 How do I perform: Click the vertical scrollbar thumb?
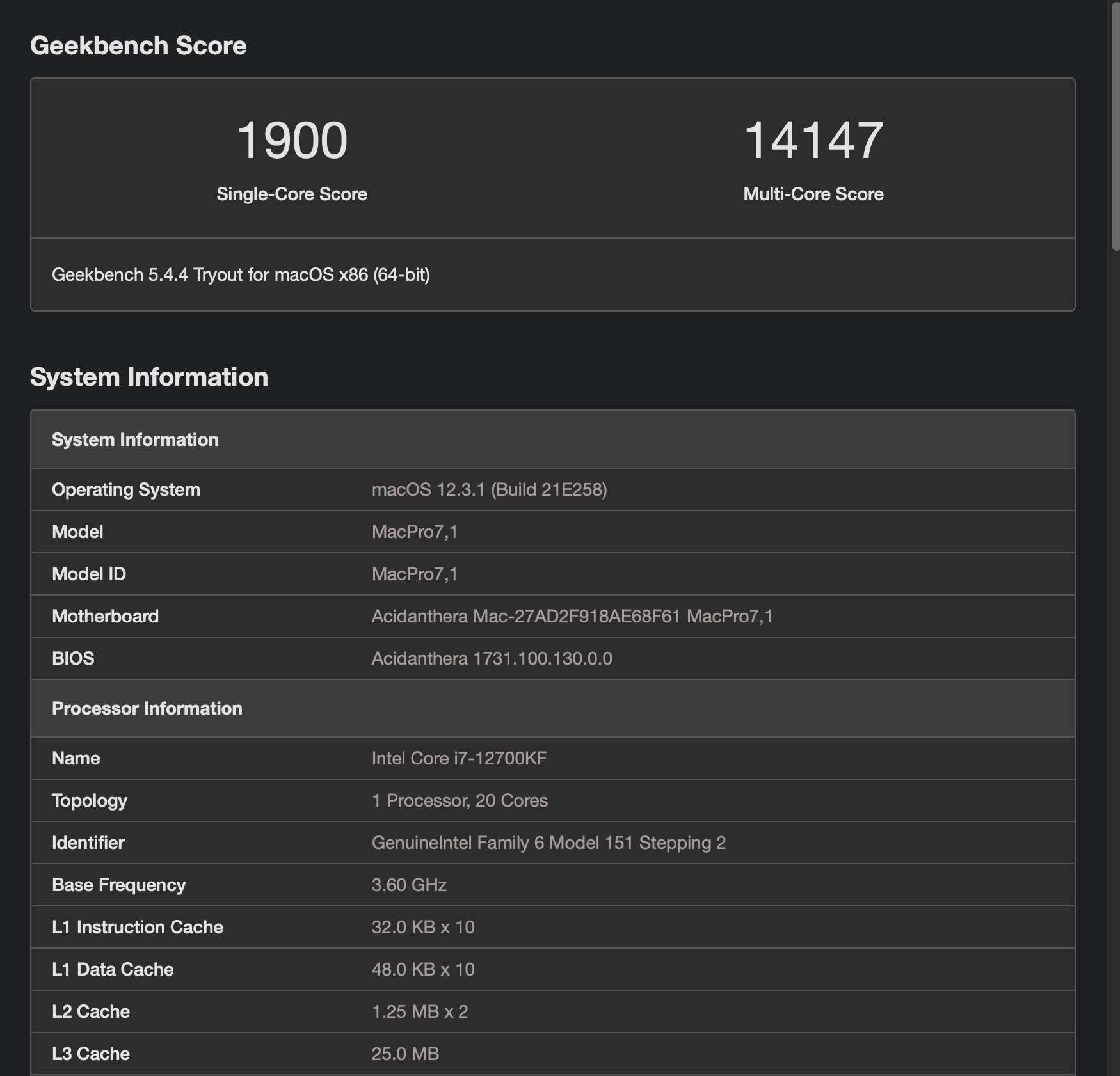pos(1116,127)
